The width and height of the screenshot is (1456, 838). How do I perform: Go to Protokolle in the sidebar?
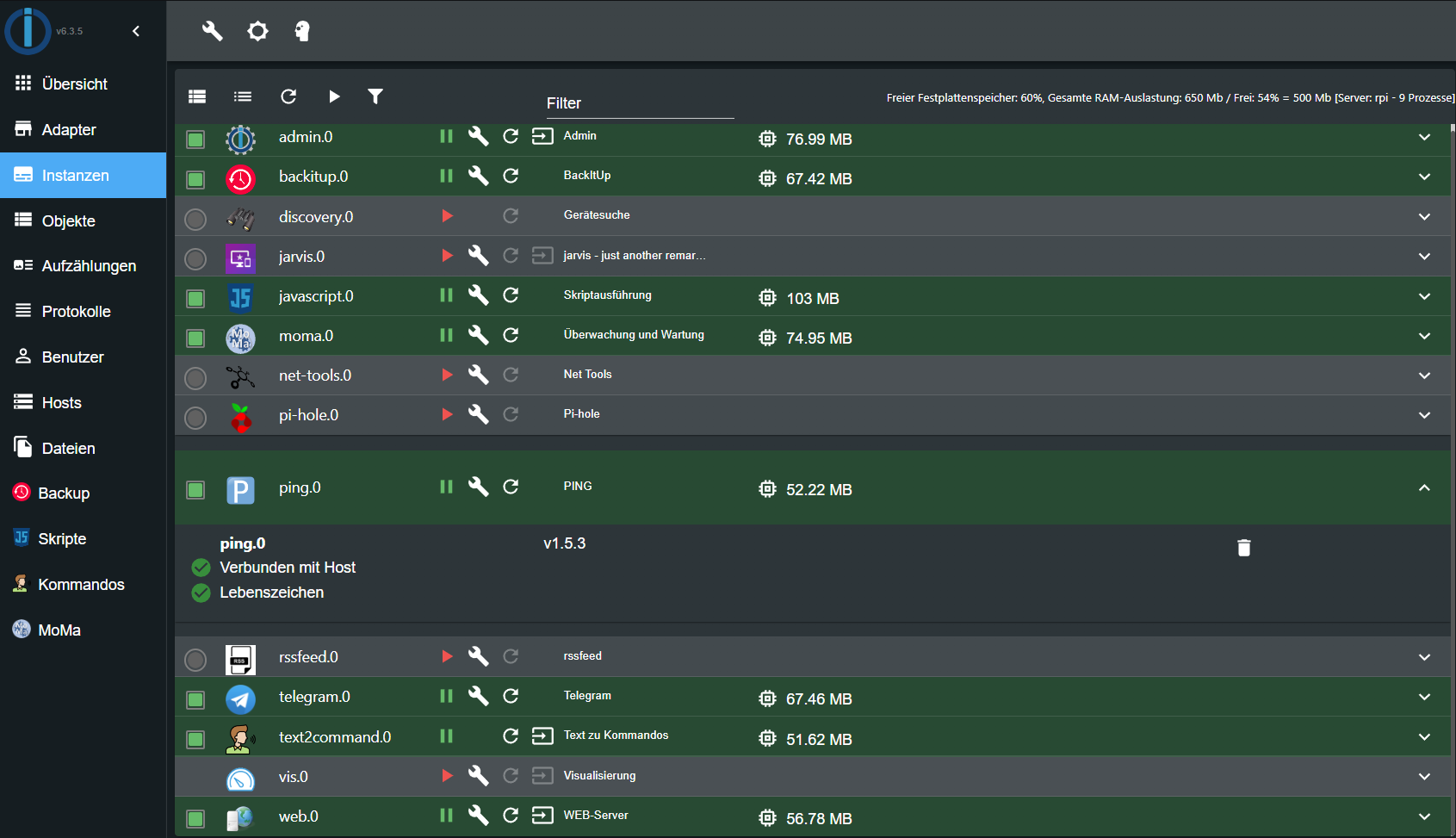76,312
